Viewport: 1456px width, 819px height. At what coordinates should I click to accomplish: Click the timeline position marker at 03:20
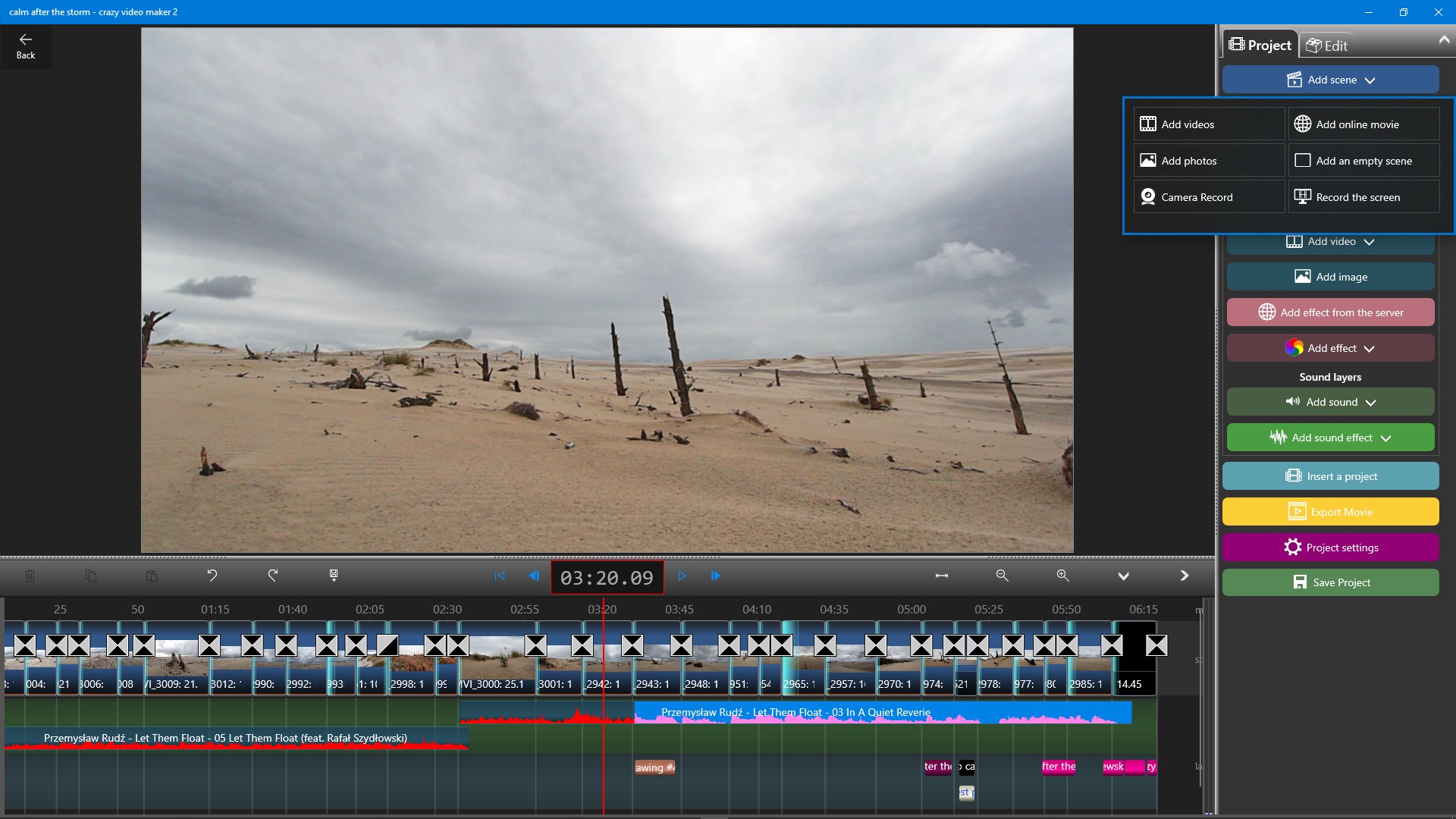[604, 609]
